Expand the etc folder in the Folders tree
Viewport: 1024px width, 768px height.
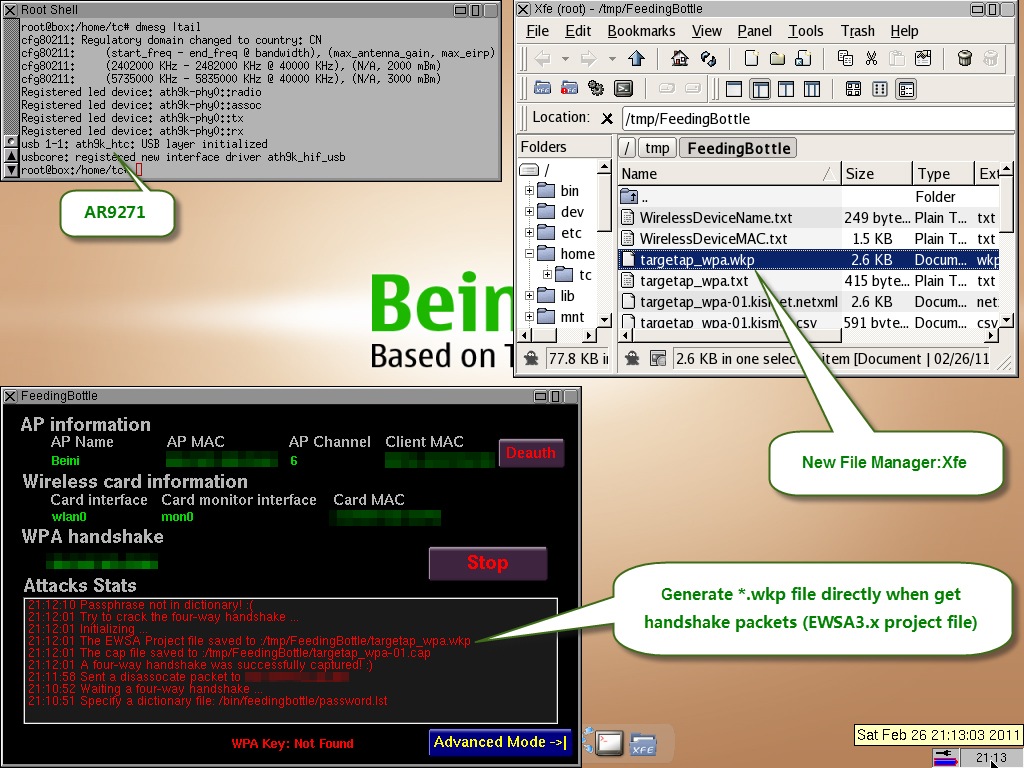coord(529,232)
